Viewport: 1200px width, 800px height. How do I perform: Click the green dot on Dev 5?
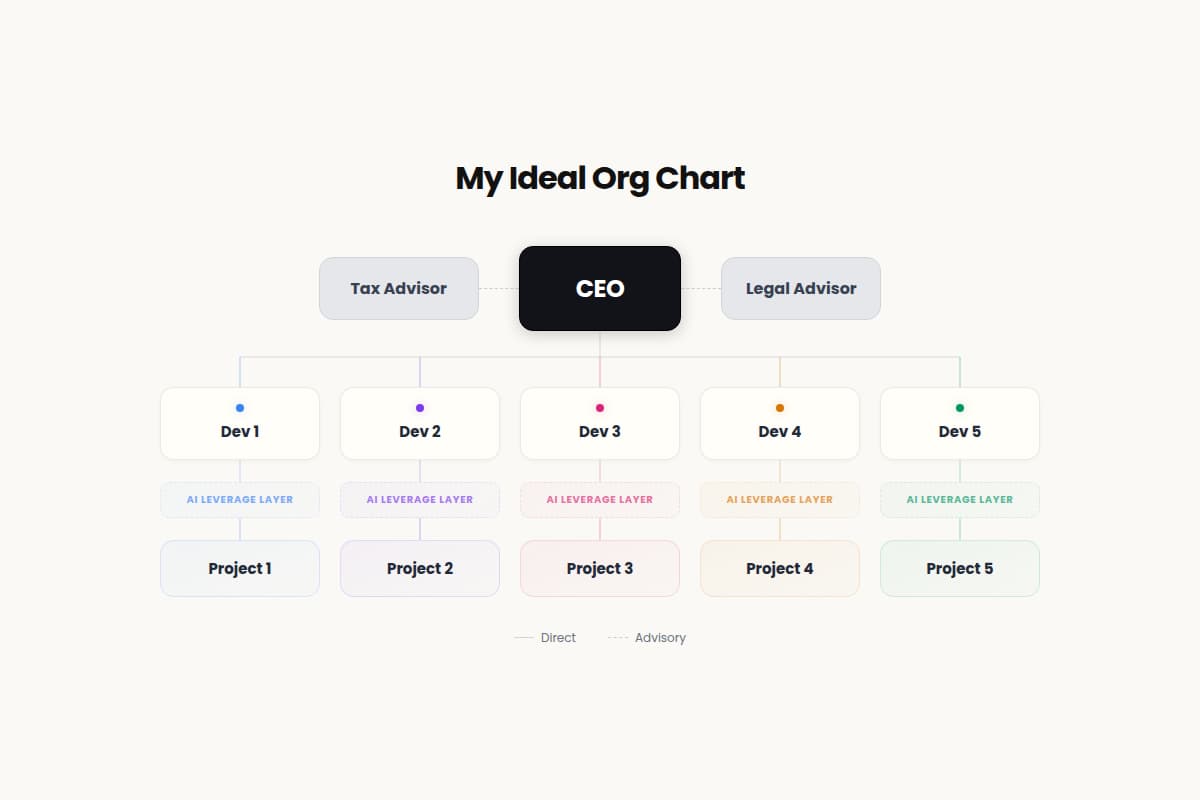(x=960, y=408)
